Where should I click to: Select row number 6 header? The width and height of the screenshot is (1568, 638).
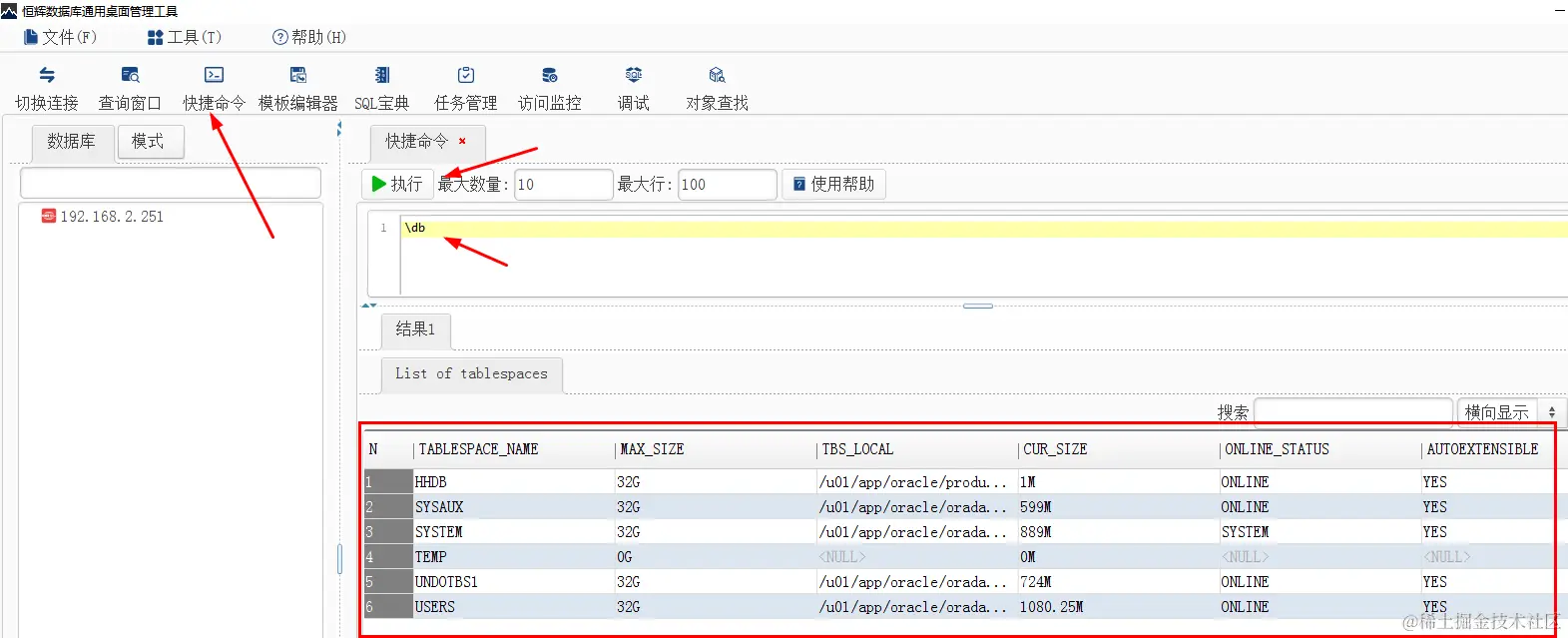pos(388,607)
